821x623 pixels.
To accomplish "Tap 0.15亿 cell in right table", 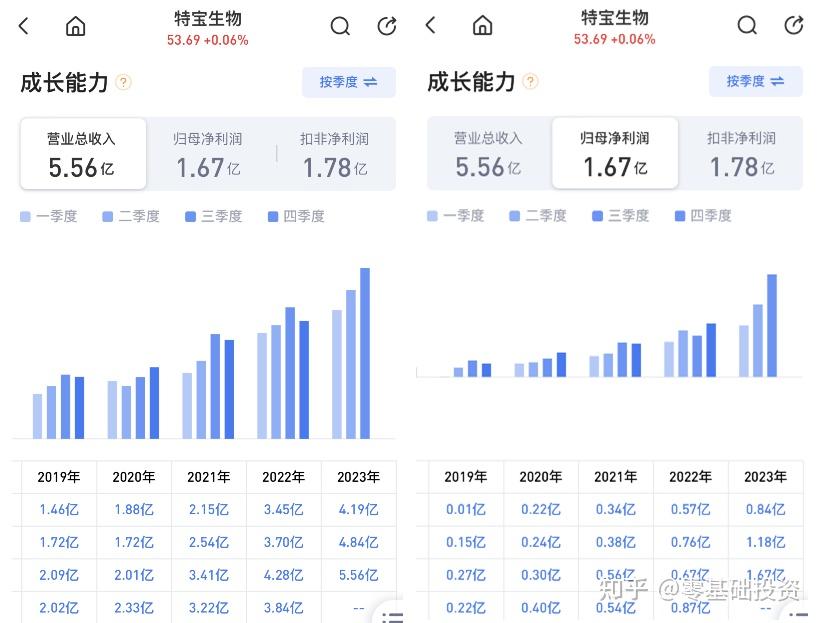I will pos(465,542).
